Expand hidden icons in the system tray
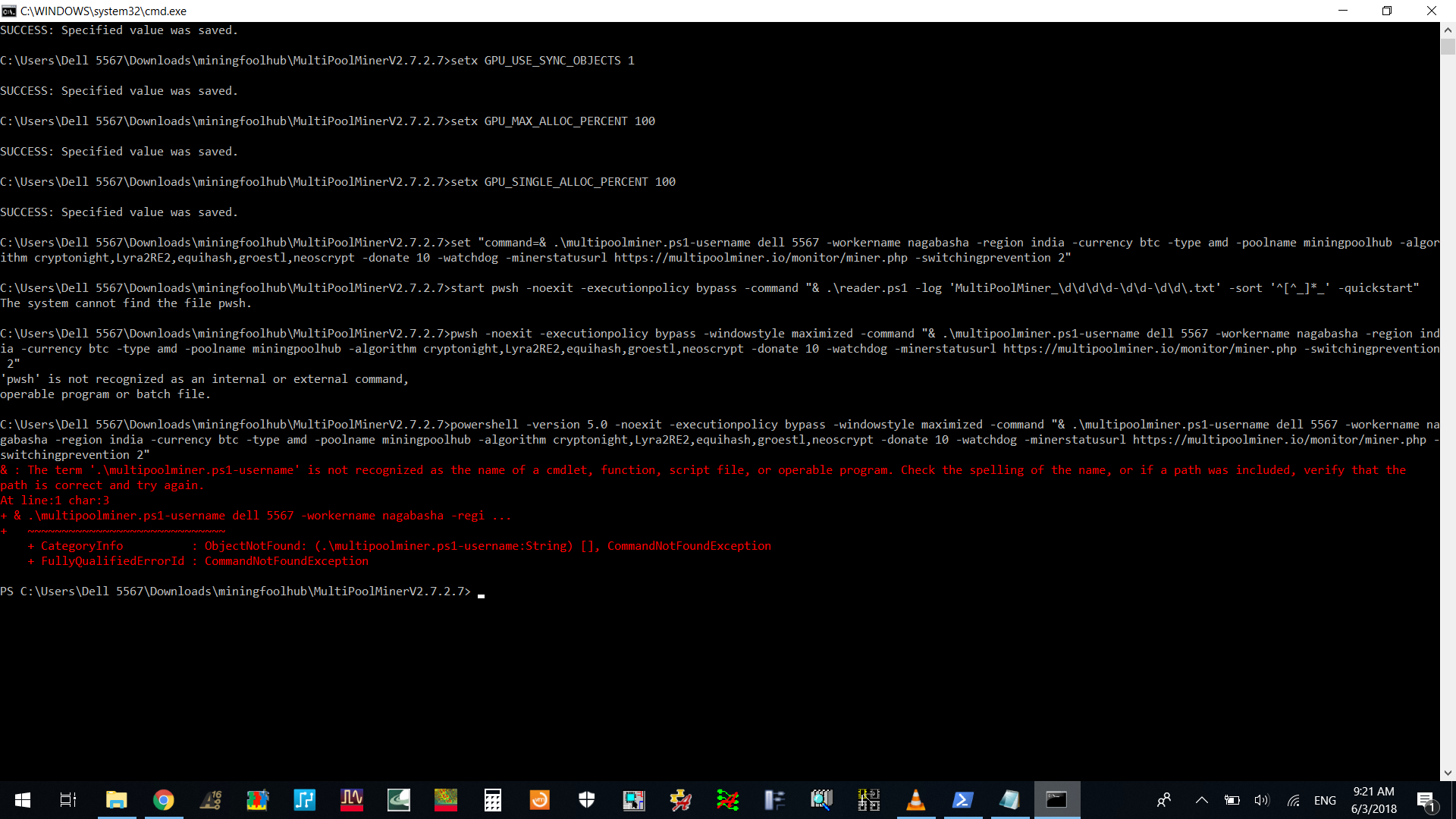1456x819 pixels. (1201, 800)
